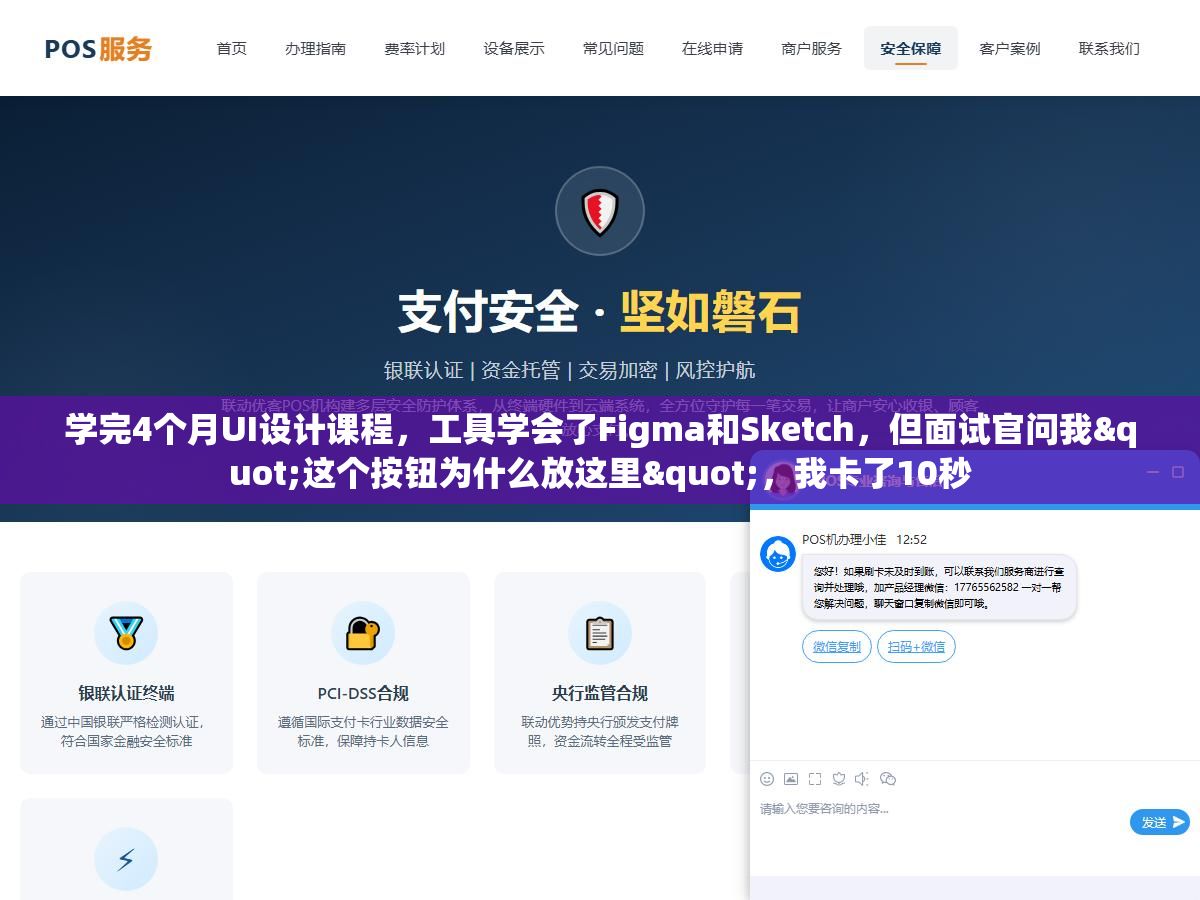Click the shield icon in the hero banner

click(600, 211)
